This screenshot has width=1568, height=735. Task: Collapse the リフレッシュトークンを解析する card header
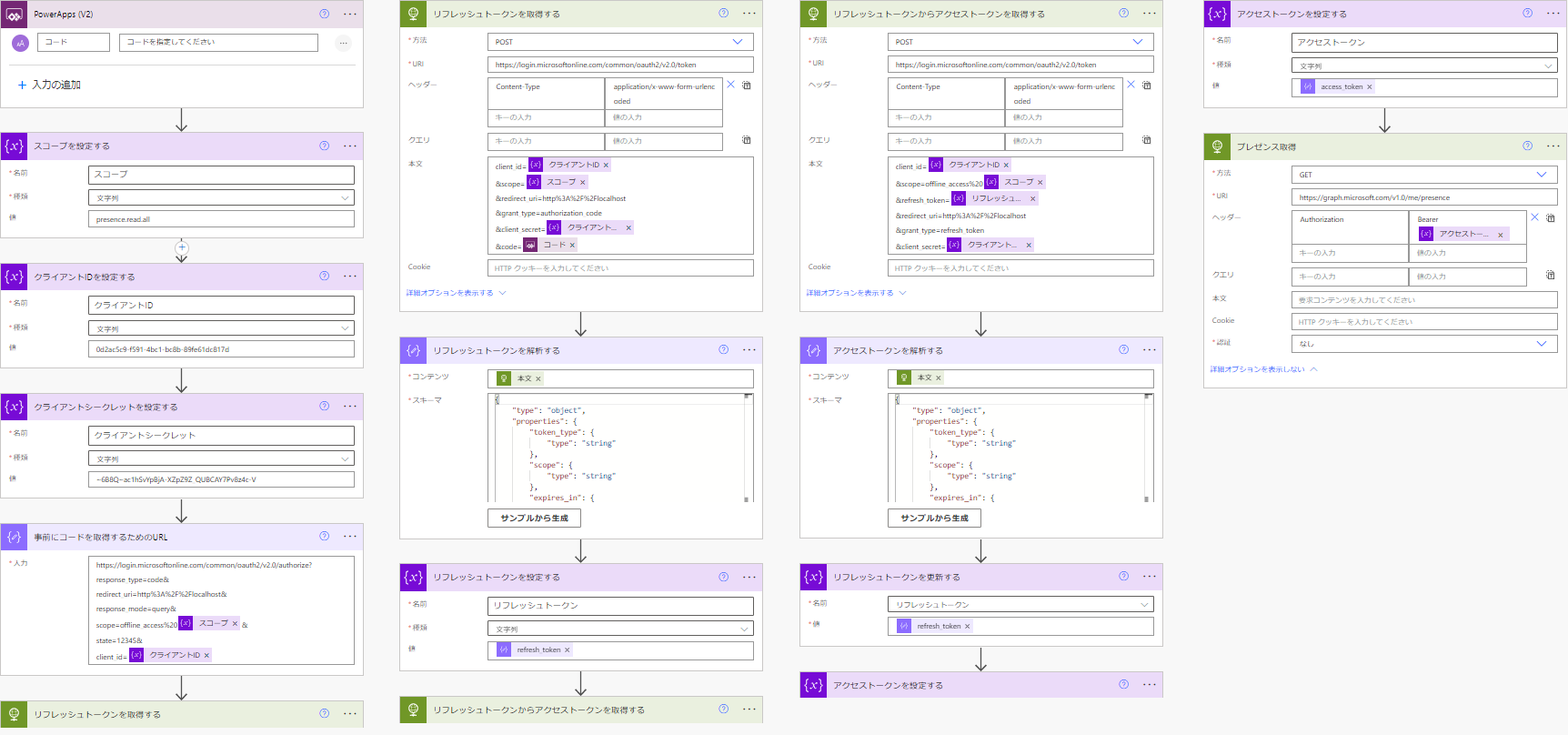[x=580, y=350]
